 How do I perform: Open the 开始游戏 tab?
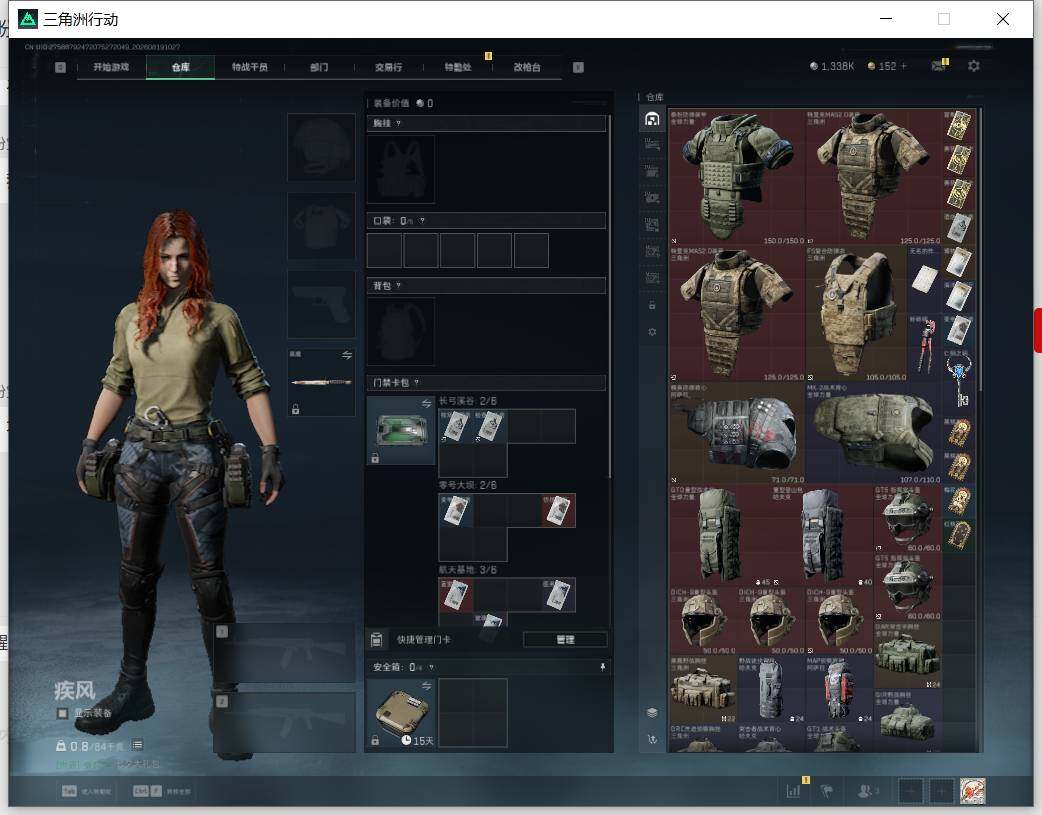(111, 67)
